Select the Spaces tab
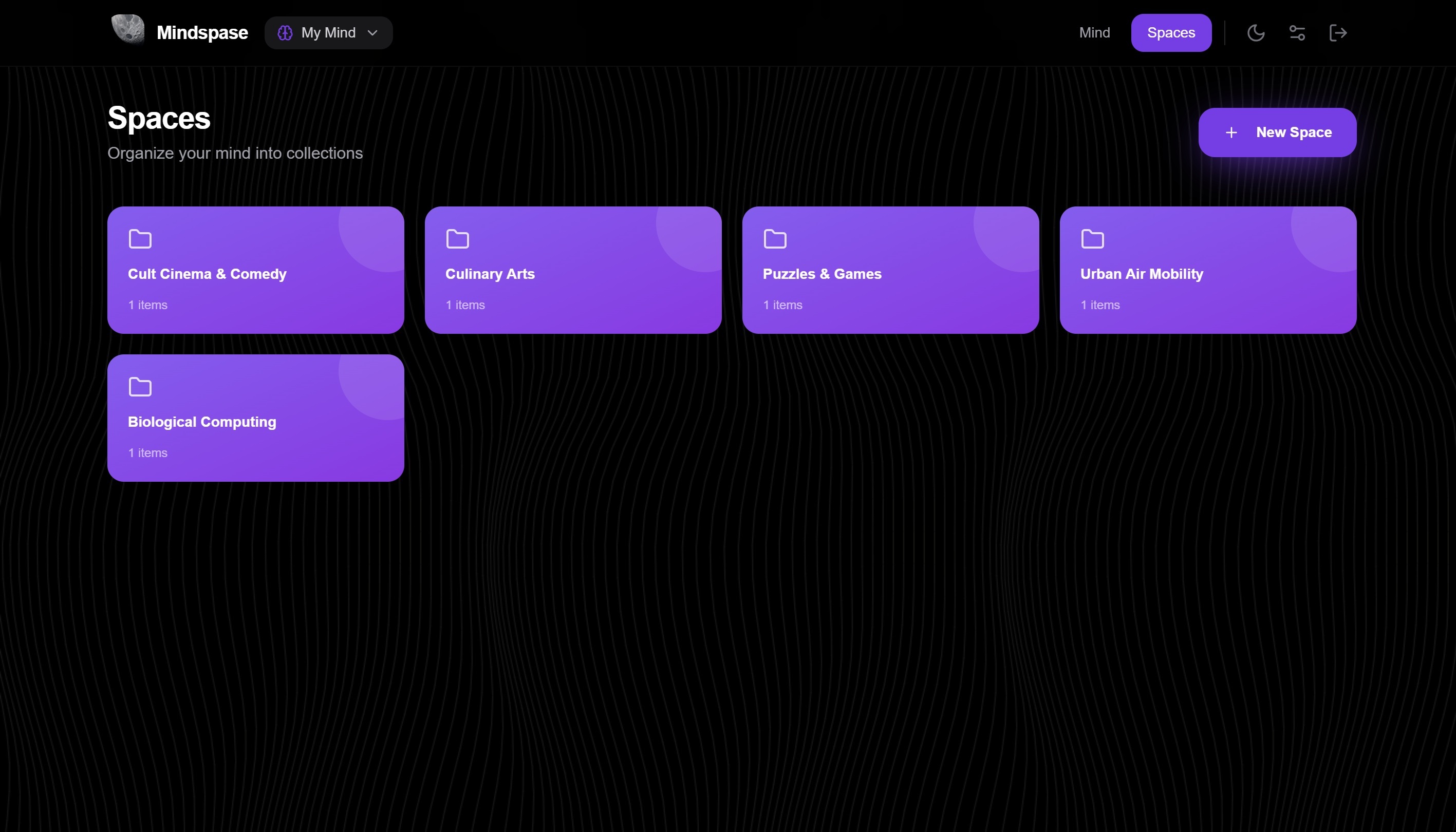 point(1170,32)
